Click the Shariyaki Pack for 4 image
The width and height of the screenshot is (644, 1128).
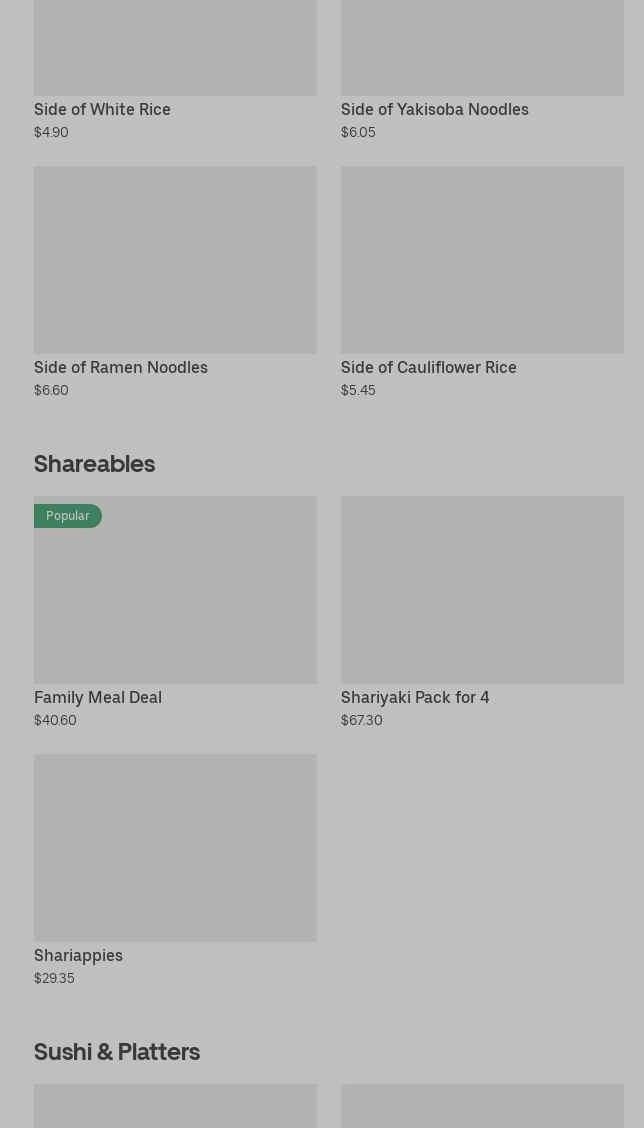coord(482,590)
